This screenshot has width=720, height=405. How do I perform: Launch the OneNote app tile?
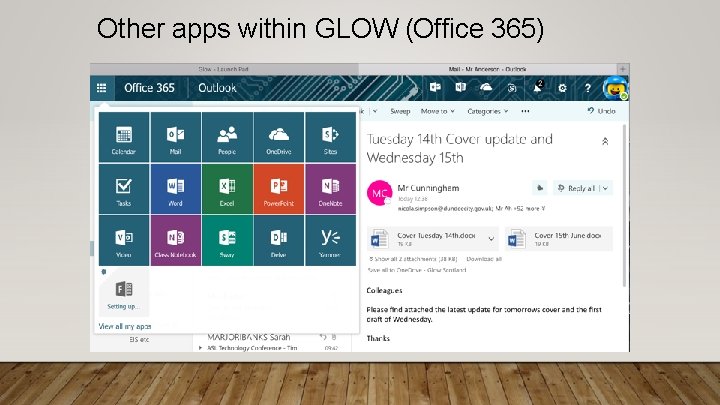pyautogui.click(x=331, y=189)
